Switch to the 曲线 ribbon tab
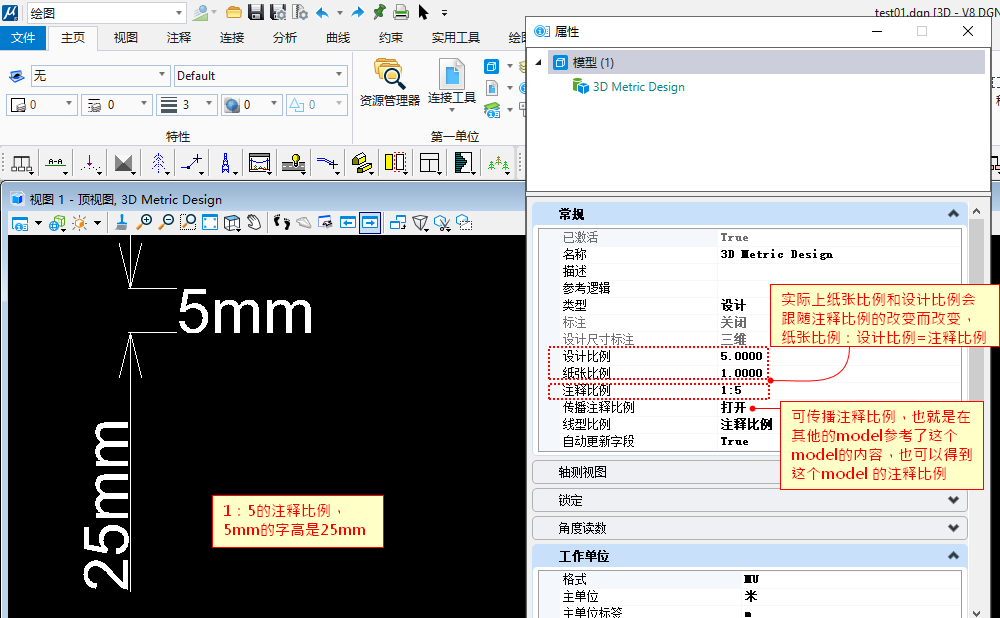The height and width of the screenshot is (618, 1000). click(337, 38)
